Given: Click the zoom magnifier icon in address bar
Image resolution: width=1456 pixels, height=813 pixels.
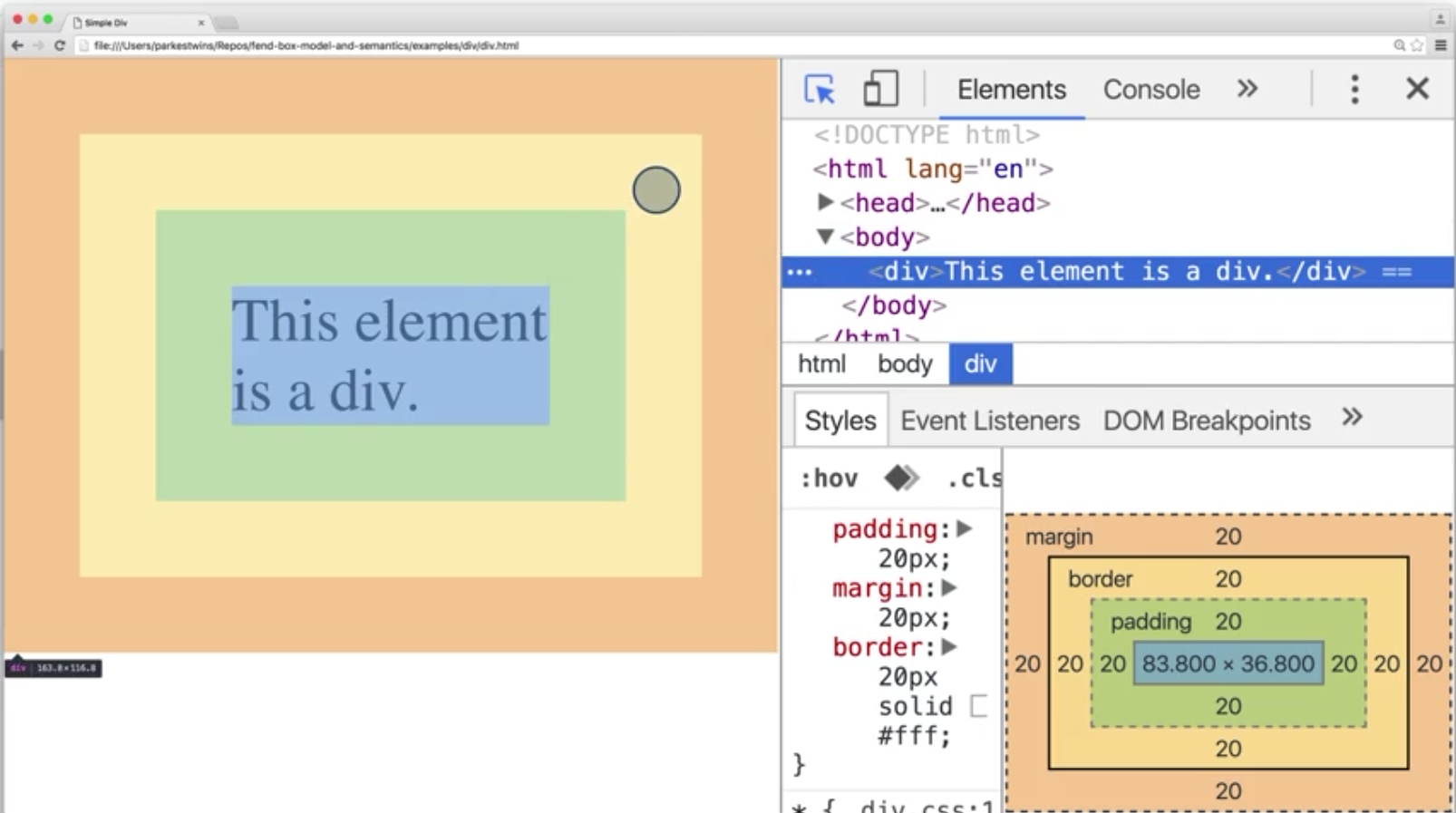Looking at the screenshot, I should click(1399, 45).
